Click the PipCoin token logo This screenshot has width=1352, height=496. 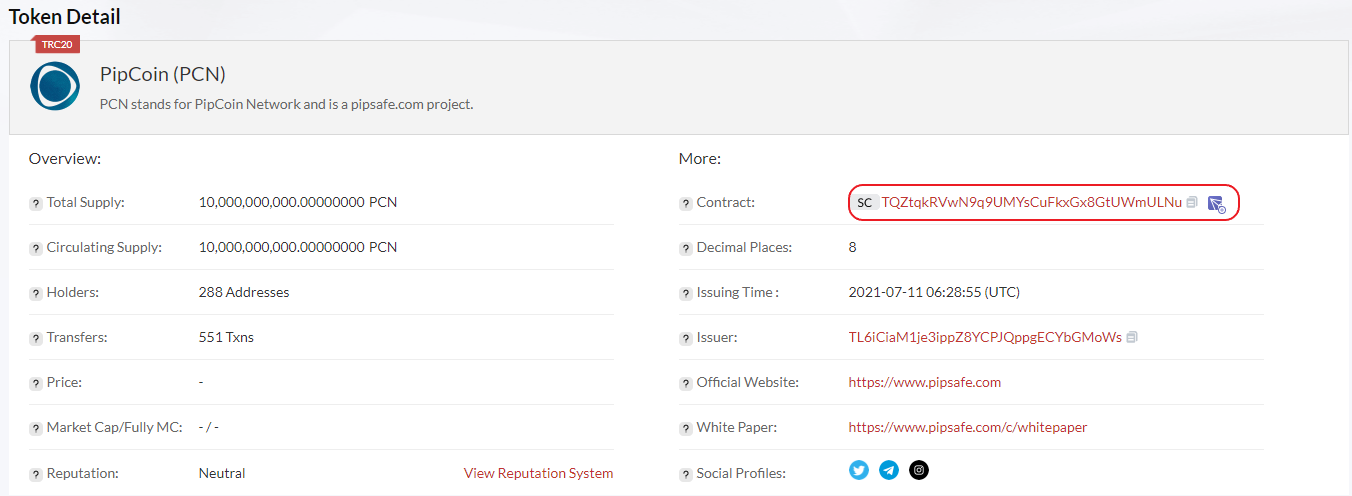[55, 86]
